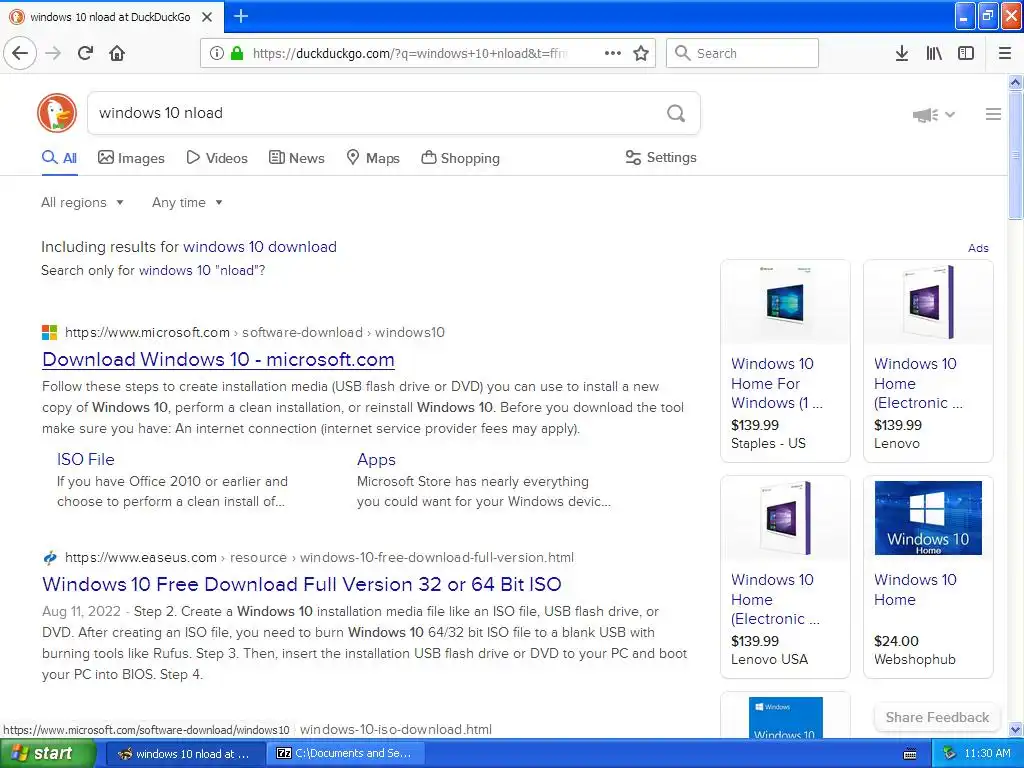This screenshot has height=768, width=1024.
Task: Search only for windows 10 "nload" link
Action: (x=202, y=270)
